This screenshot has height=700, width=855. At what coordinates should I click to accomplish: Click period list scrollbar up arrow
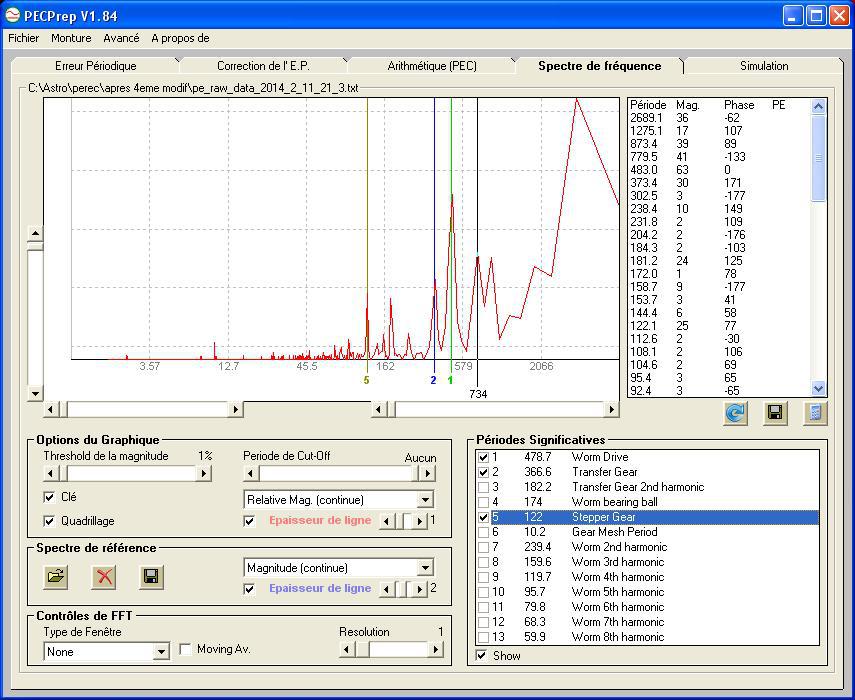tap(818, 106)
